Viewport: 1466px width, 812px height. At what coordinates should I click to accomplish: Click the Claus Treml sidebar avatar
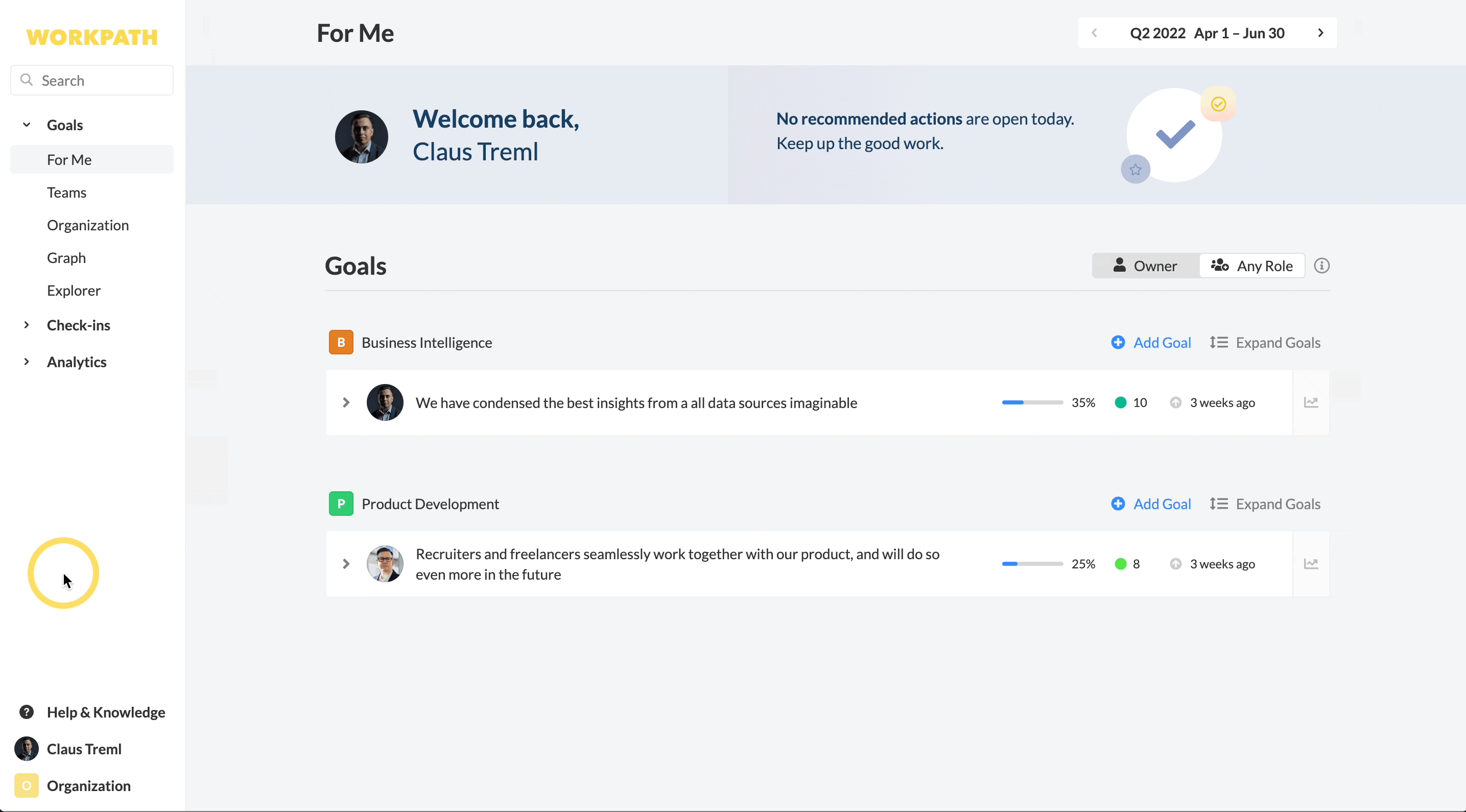pyautogui.click(x=26, y=749)
